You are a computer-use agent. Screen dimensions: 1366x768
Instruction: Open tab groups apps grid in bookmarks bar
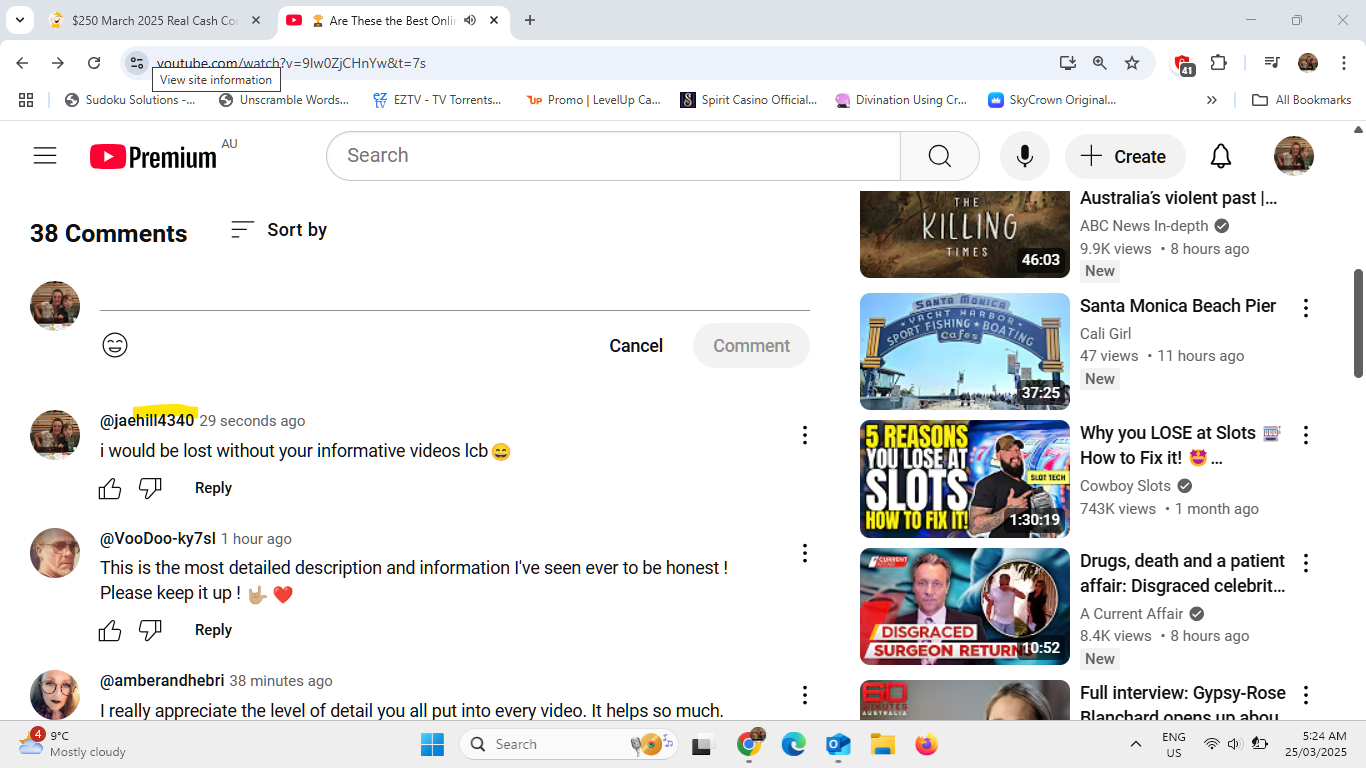pos(26,100)
